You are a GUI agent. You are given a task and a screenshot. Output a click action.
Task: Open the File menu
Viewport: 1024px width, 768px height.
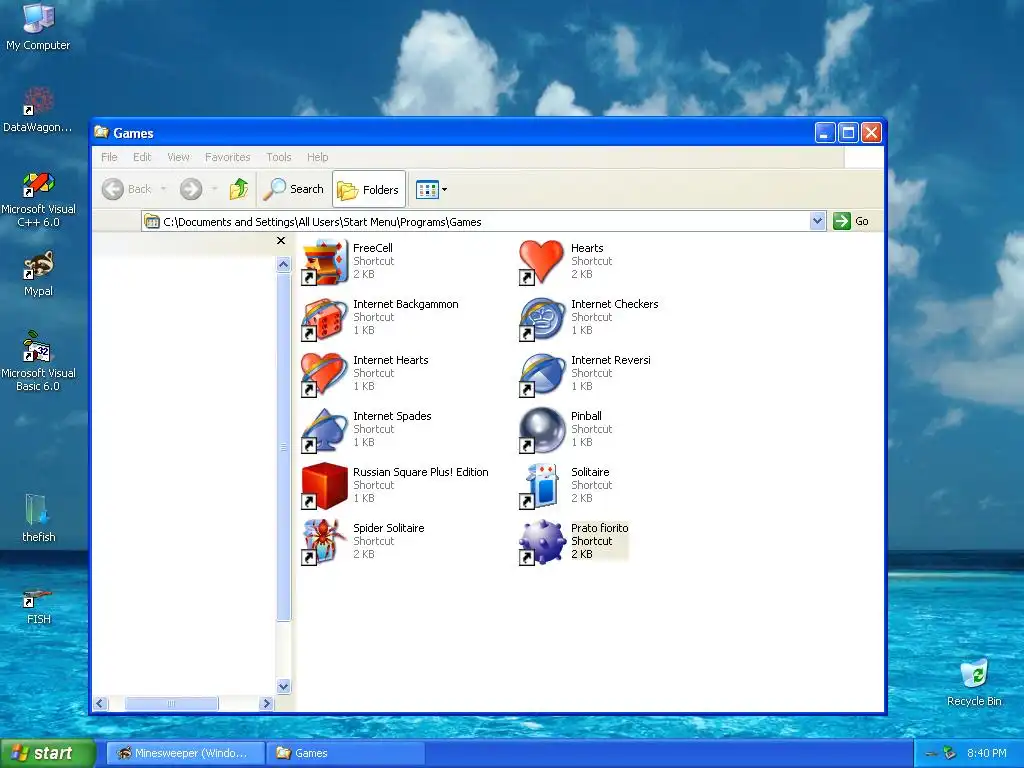tap(109, 157)
